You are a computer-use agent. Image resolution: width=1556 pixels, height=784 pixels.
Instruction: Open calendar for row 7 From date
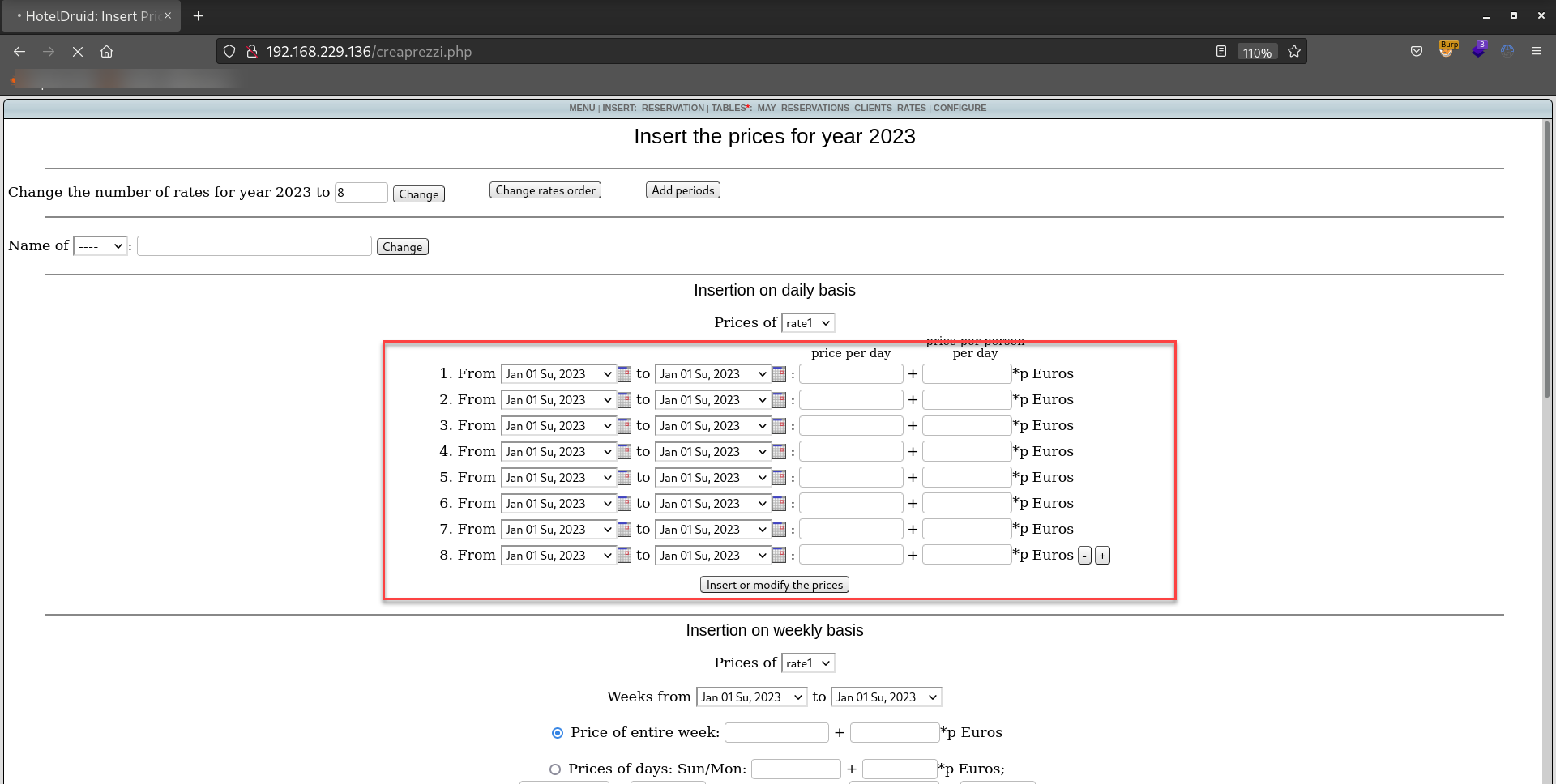pos(624,530)
